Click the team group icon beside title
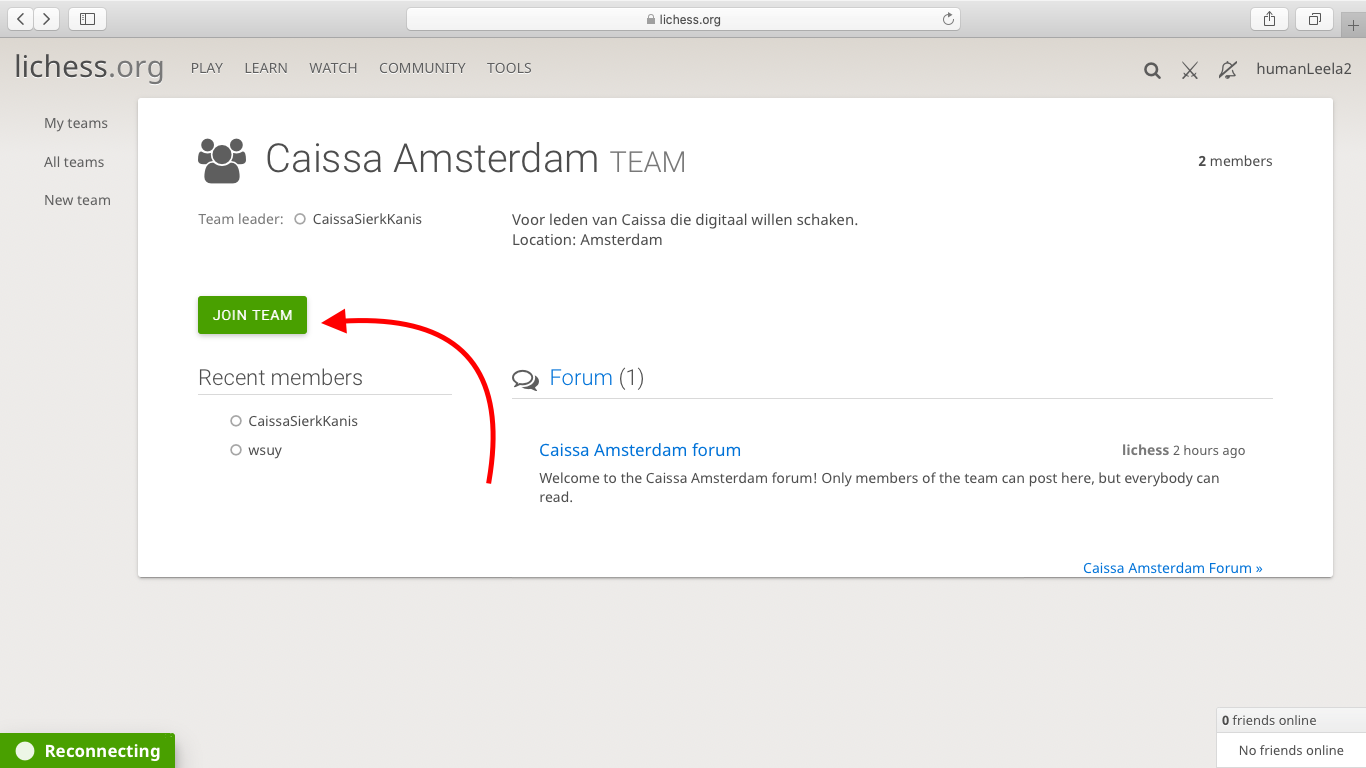 coord(222,160)
